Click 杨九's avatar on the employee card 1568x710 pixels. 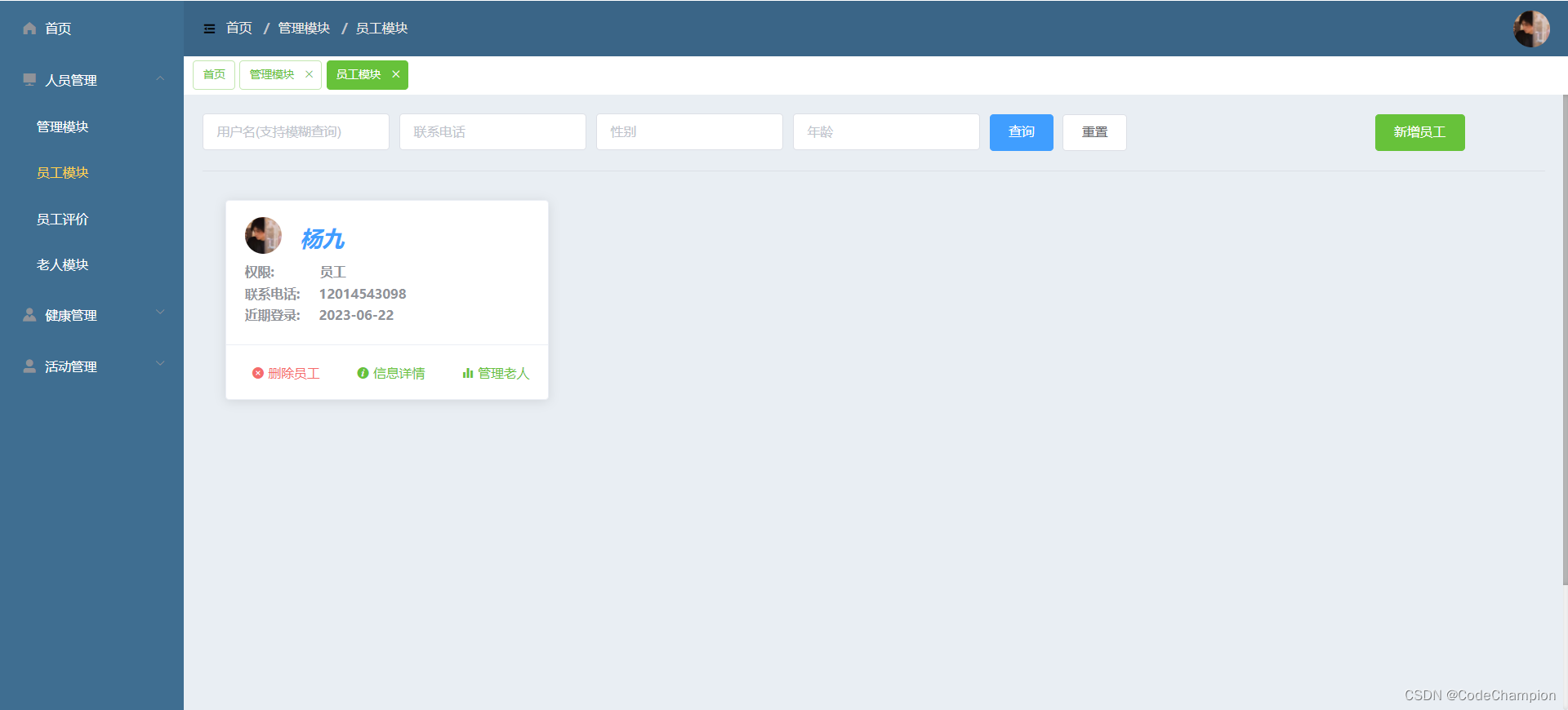pos(263,236)
